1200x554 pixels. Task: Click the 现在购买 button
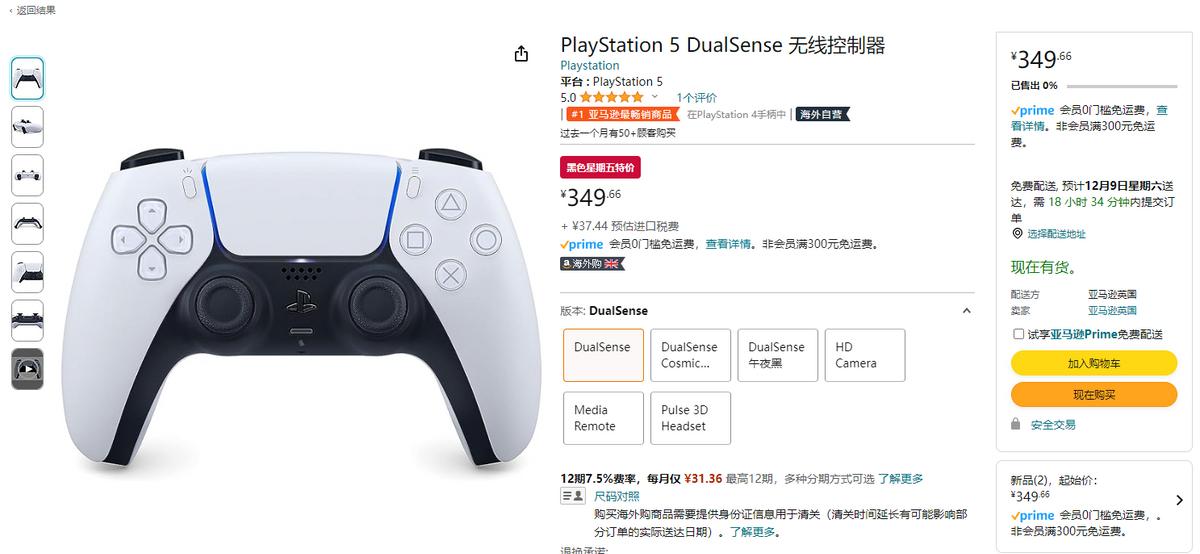click(1094, 395)
